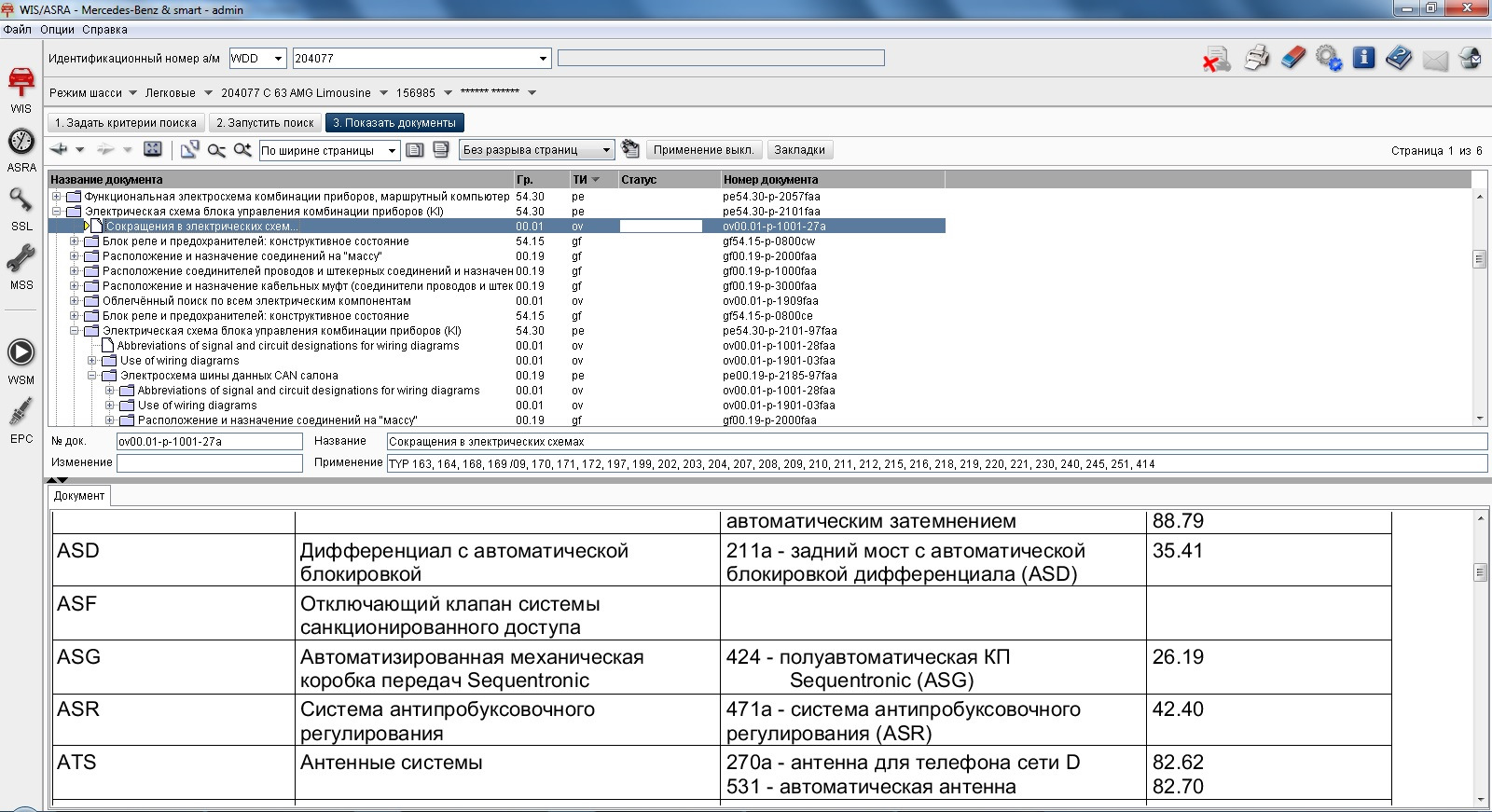Viewport: 1492px width, 812px height.
Task: Open 156985 engine dropdown
Action: tap(448, 93)
